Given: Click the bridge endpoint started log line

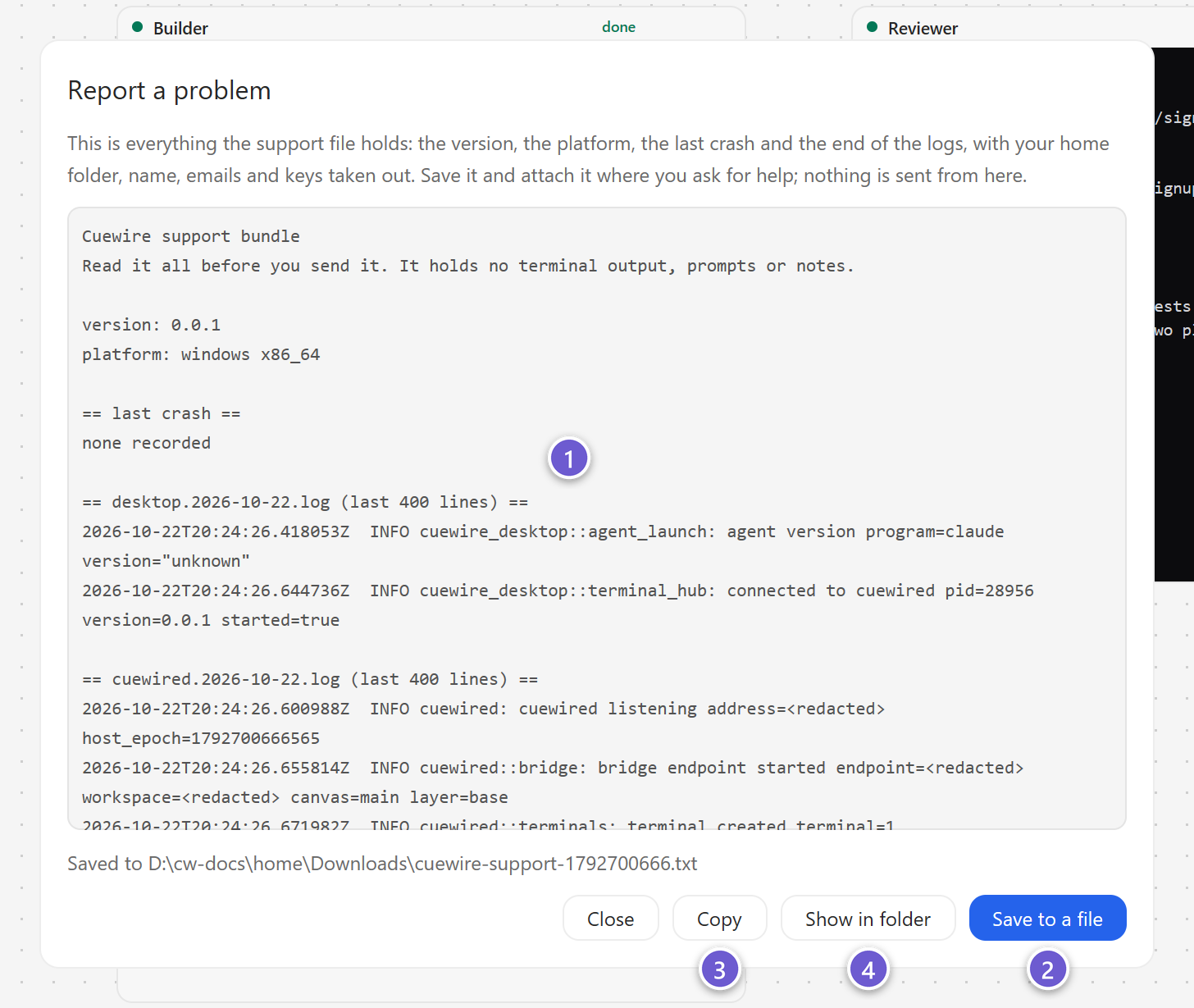Looking at the screenshot, I should pyautogui.click(x=553, y=768).
